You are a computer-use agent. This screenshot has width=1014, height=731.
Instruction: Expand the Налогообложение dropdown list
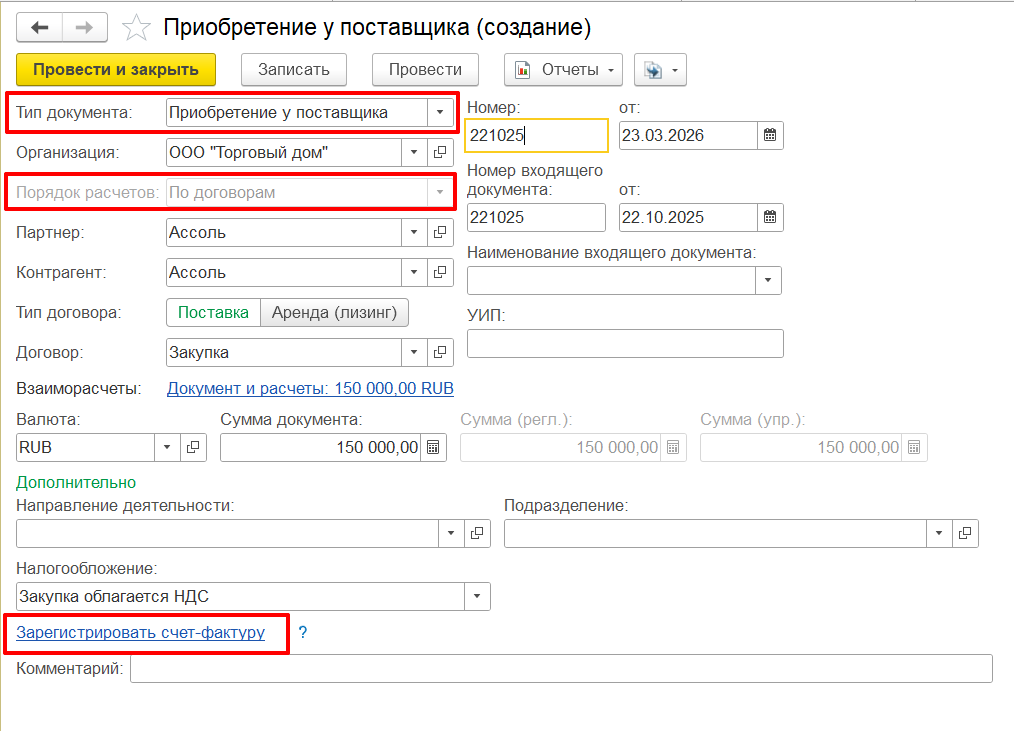pos(477,597)
